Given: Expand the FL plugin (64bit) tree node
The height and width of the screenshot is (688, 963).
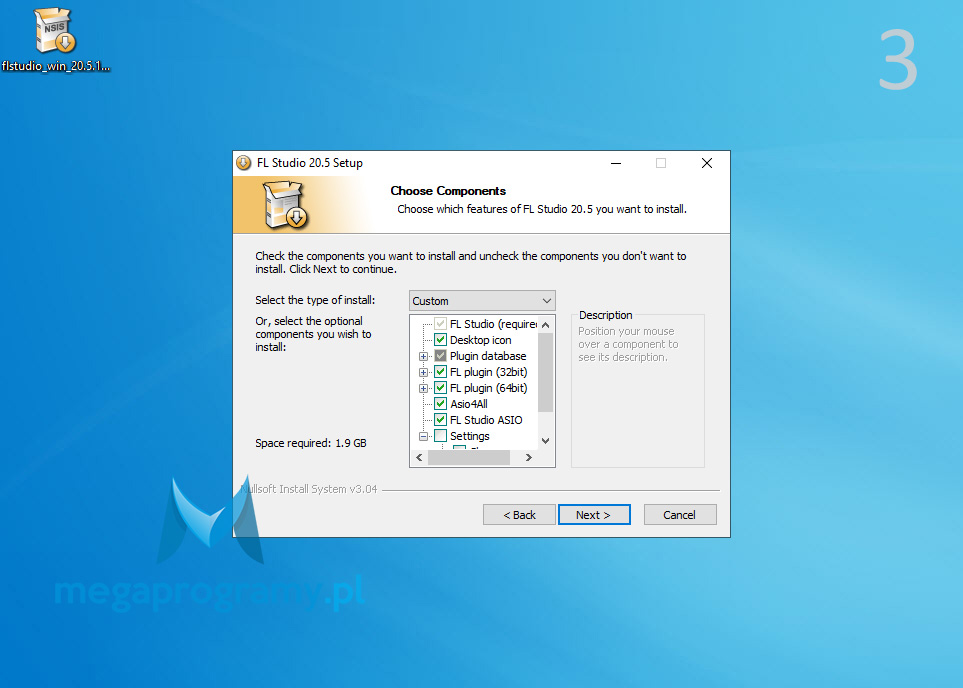Looking at the screenshot, I should click(x=423, y=388).
